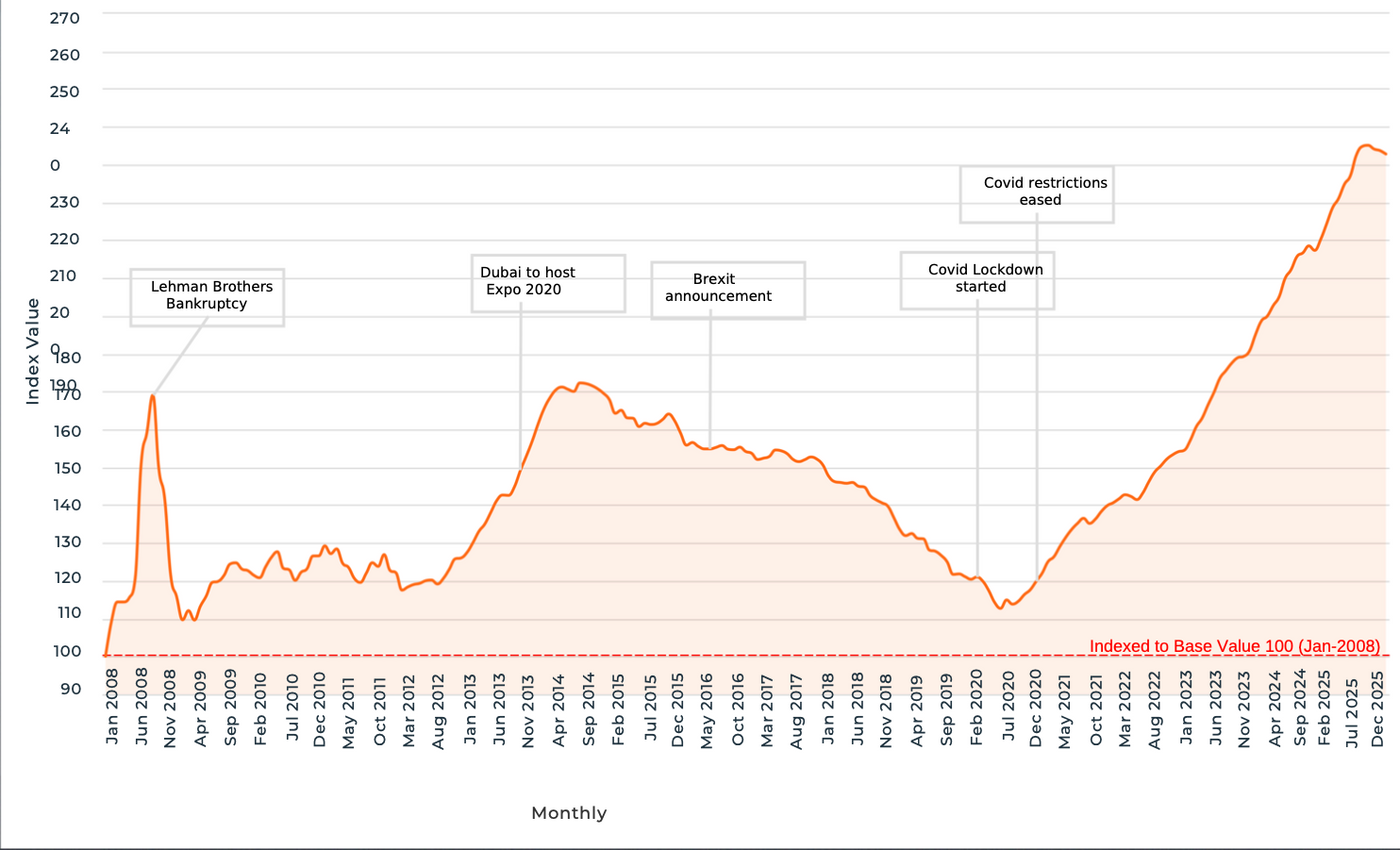Select the Covid Lockdown started annotation
This screenshot has height=850, width=1400.
pyautogui.click(x=977, y=280)
